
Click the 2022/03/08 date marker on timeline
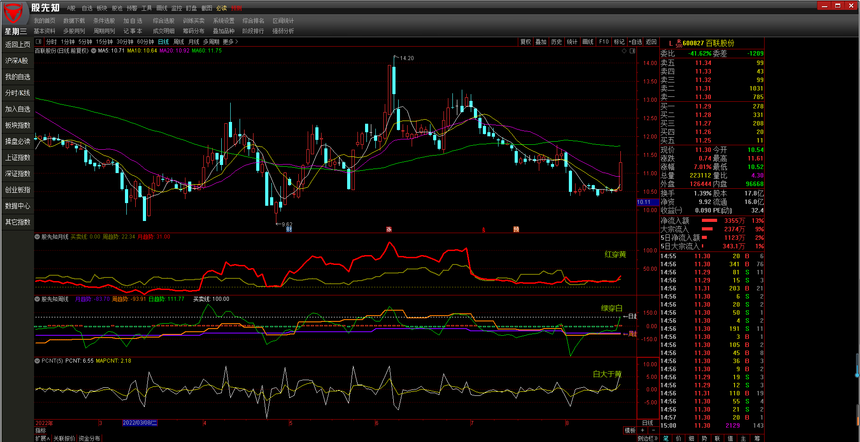pos(140,423)
